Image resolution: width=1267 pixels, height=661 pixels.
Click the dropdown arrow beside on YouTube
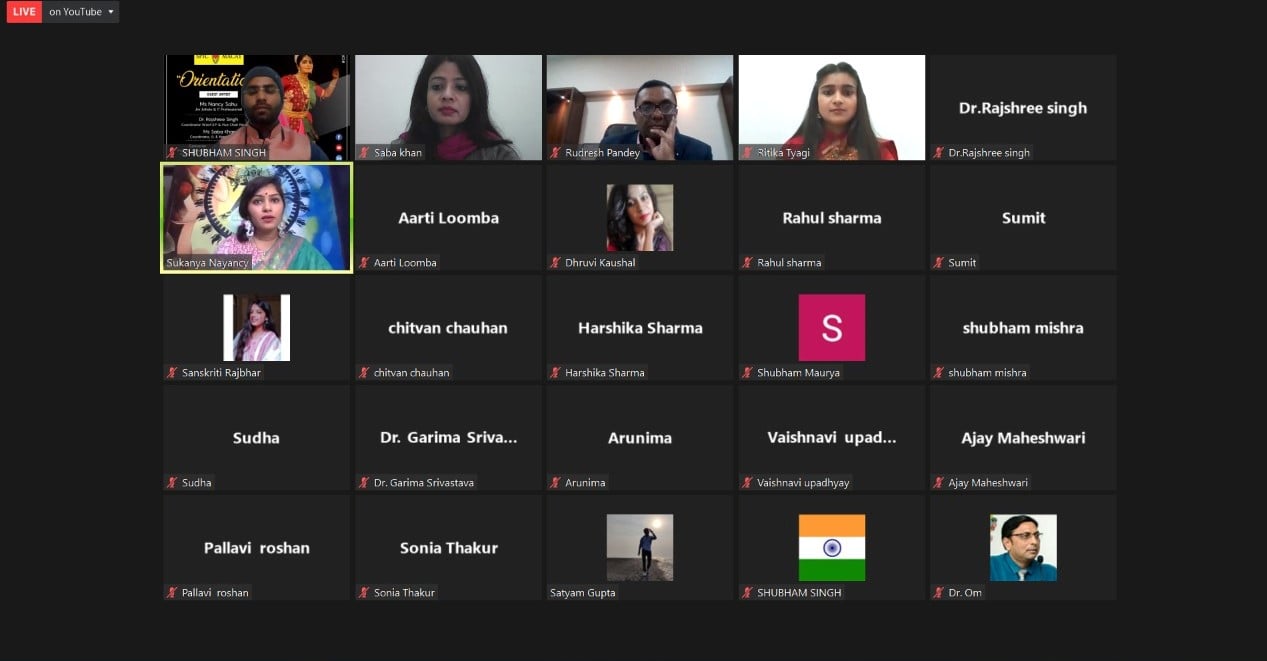111,12
